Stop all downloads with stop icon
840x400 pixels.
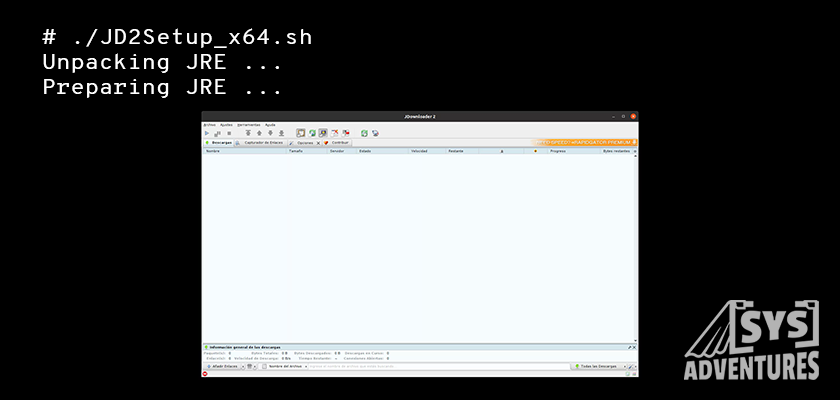tap(229, 133)
